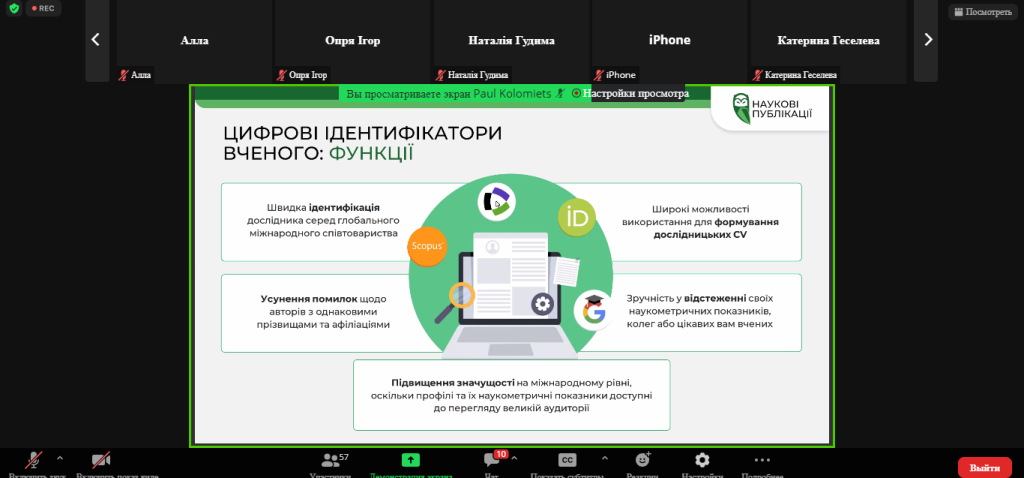Unmute the microphone in the toolbar
Screen dimensions: 1024x478
click(34, 461)
